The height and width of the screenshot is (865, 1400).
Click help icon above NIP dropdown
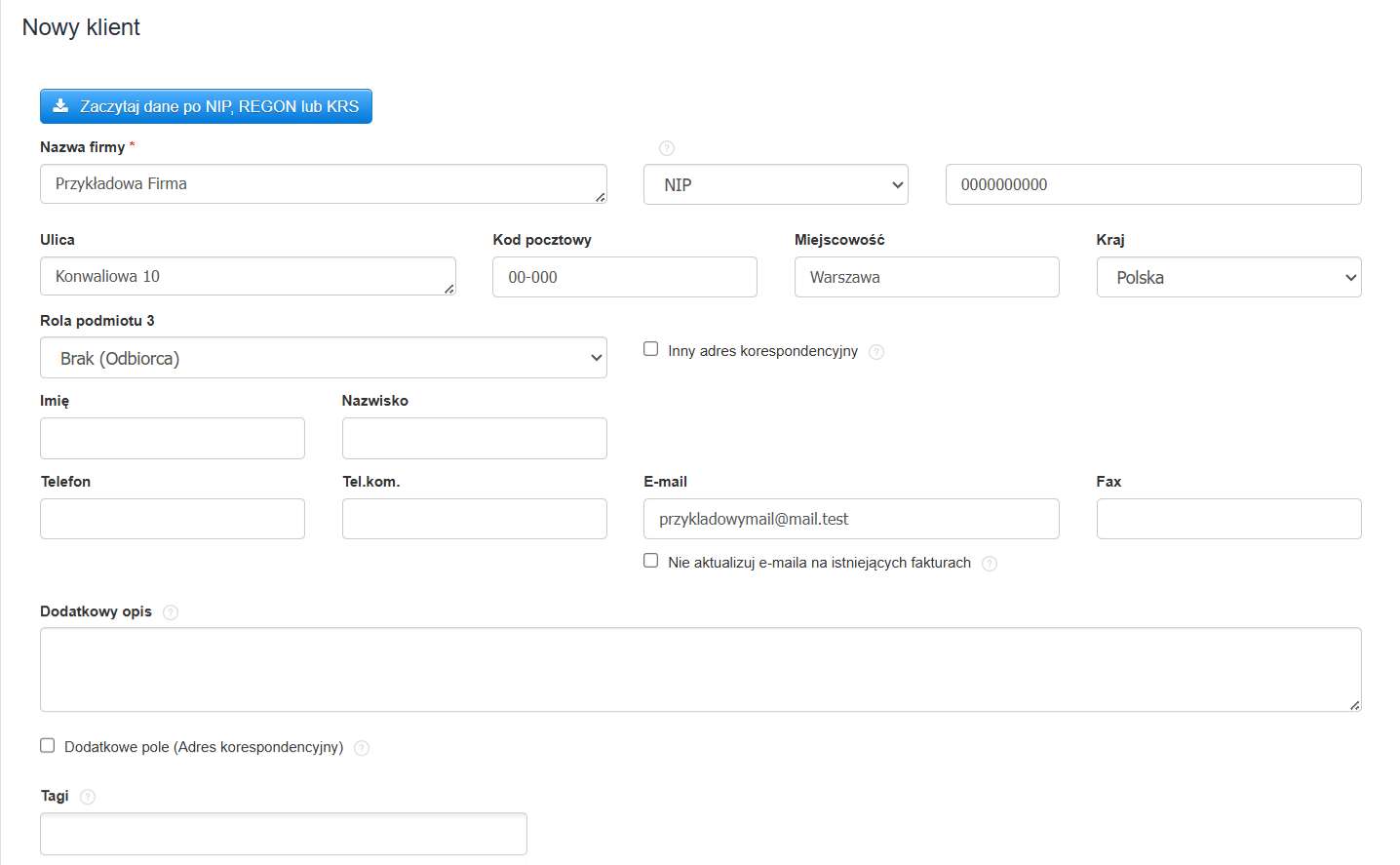click(x=667, y=148)
